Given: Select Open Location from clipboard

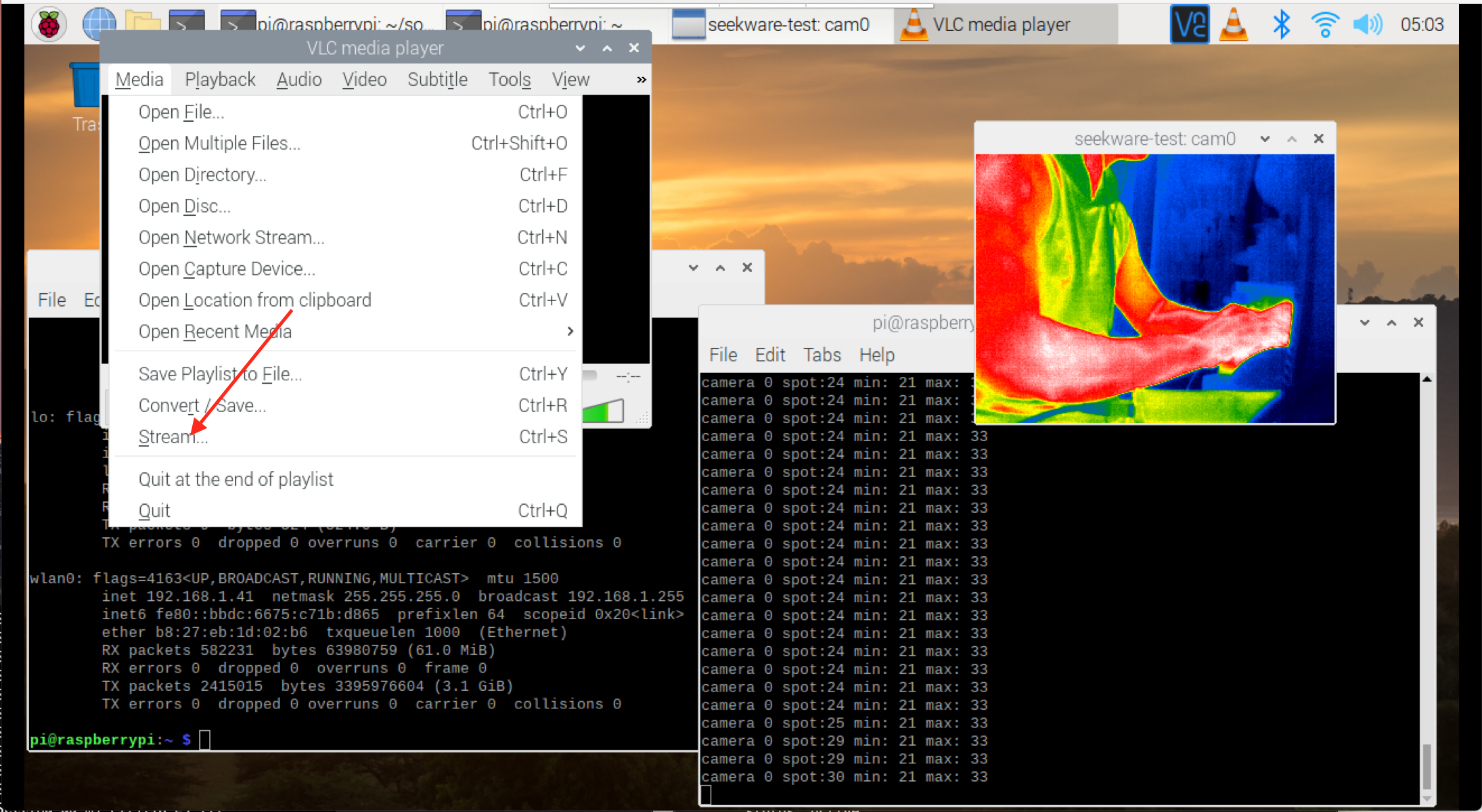Looking at the screenshot, I should click(345, 300).
